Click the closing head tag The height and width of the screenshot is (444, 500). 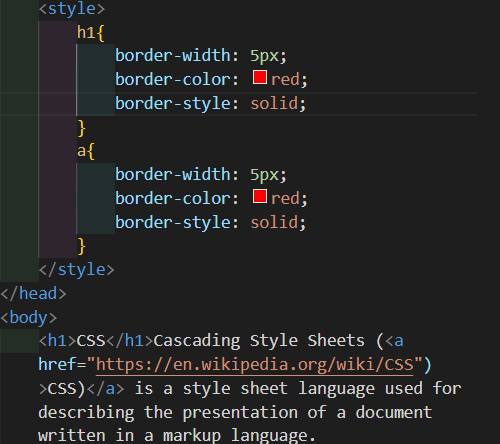(x=33, y=294)
